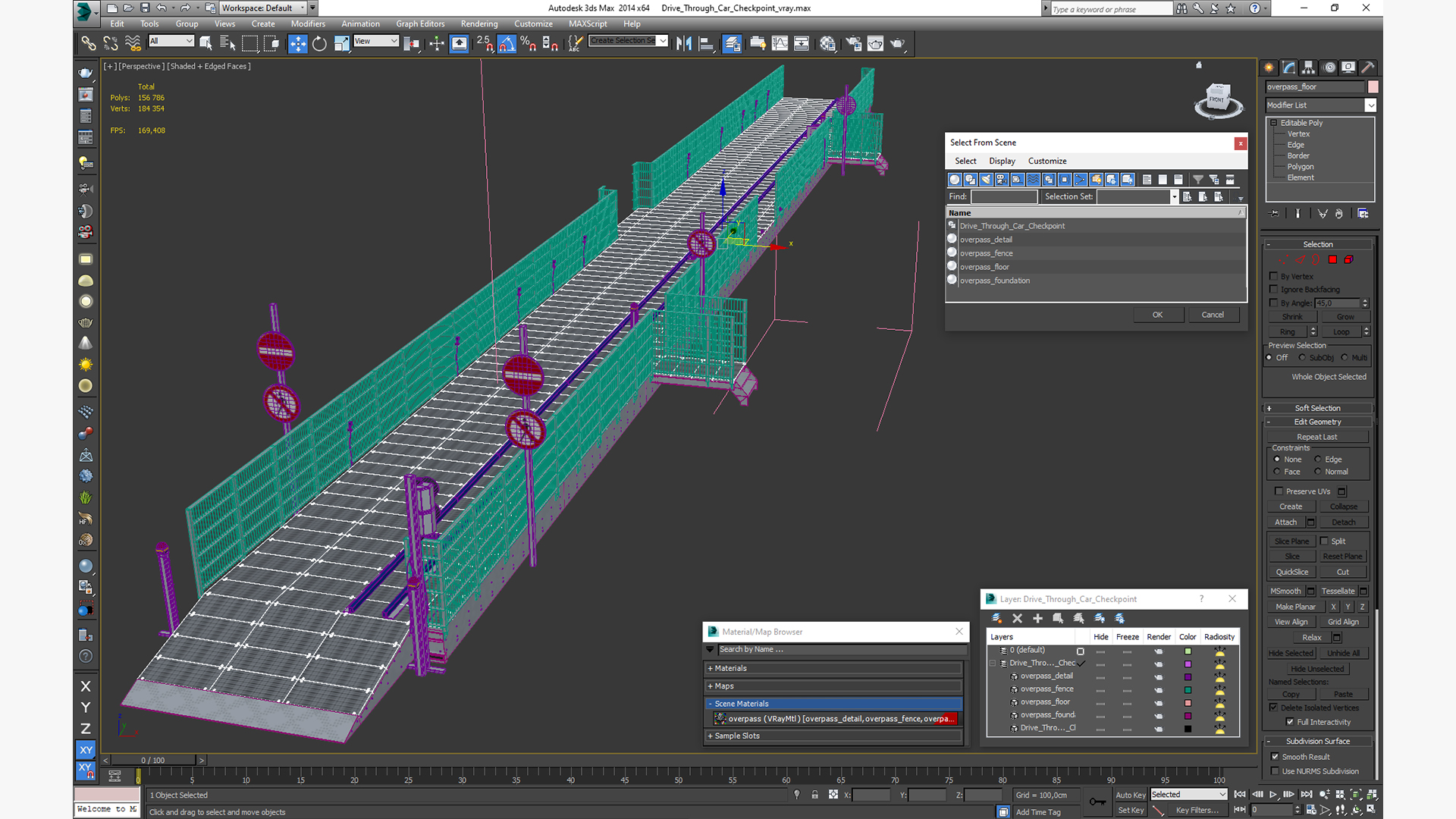
Task: Select Element sub-object red cube icon
Action: [x=1348, y=260]
